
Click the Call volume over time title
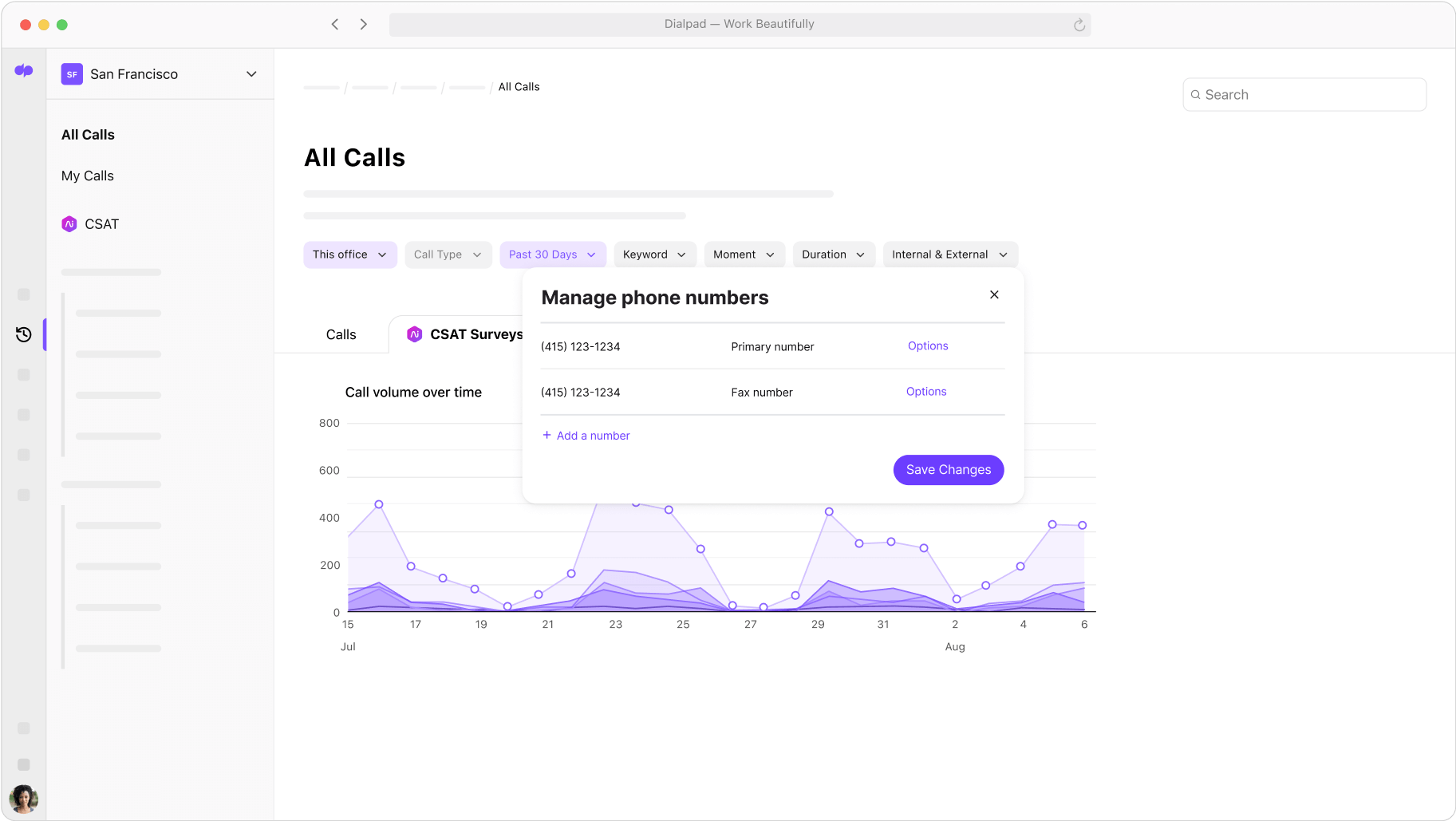[413, 393]
